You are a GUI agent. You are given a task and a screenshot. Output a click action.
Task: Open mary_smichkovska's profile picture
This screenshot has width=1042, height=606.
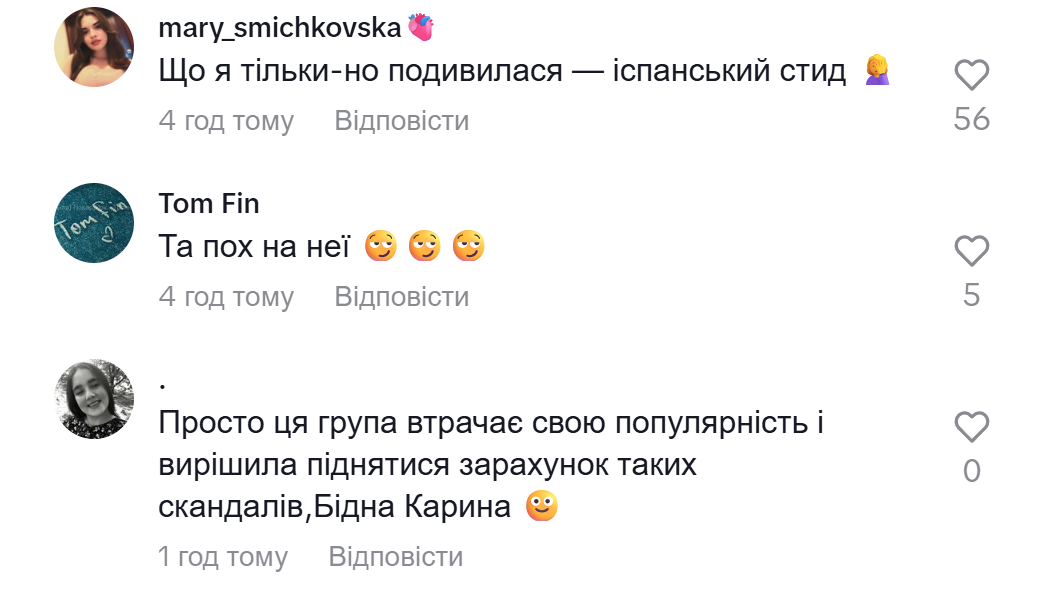(94, 47)
